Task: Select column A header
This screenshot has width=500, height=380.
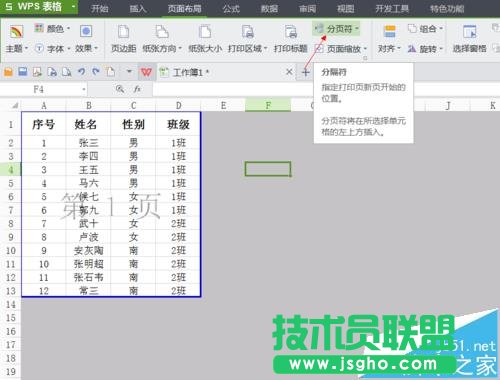Action: pyautogui.click(x=44, y=106)
